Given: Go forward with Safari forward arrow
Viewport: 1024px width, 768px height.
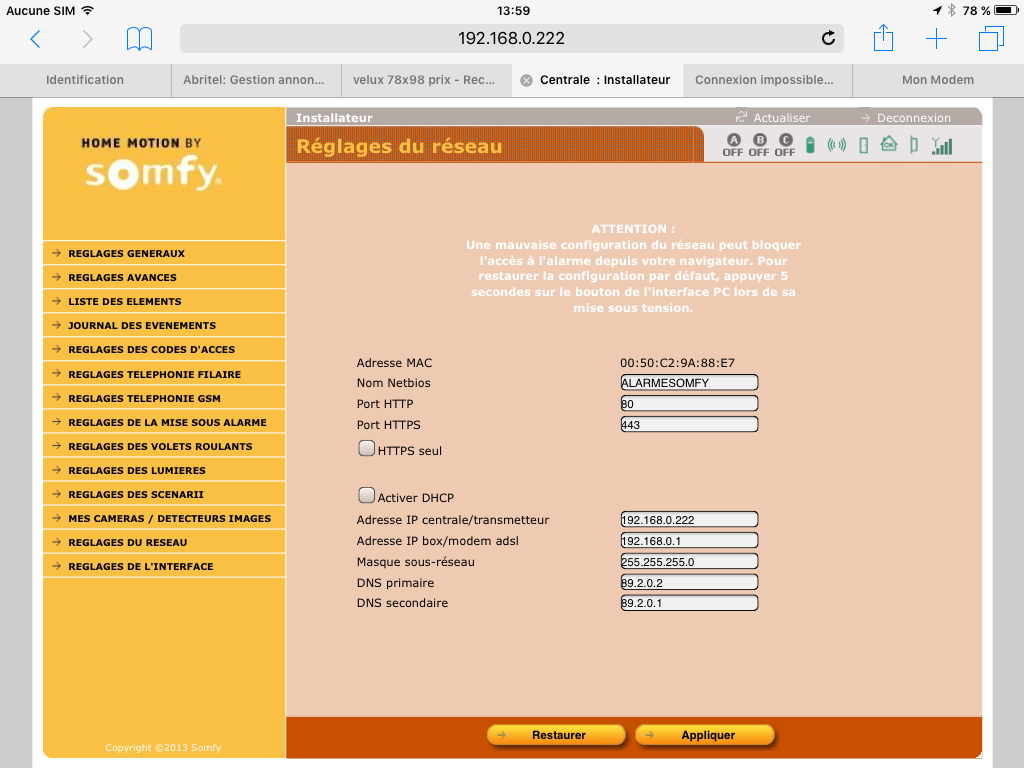Looking at the screenshot, I should pyautogui.click(x=88, y=39).
